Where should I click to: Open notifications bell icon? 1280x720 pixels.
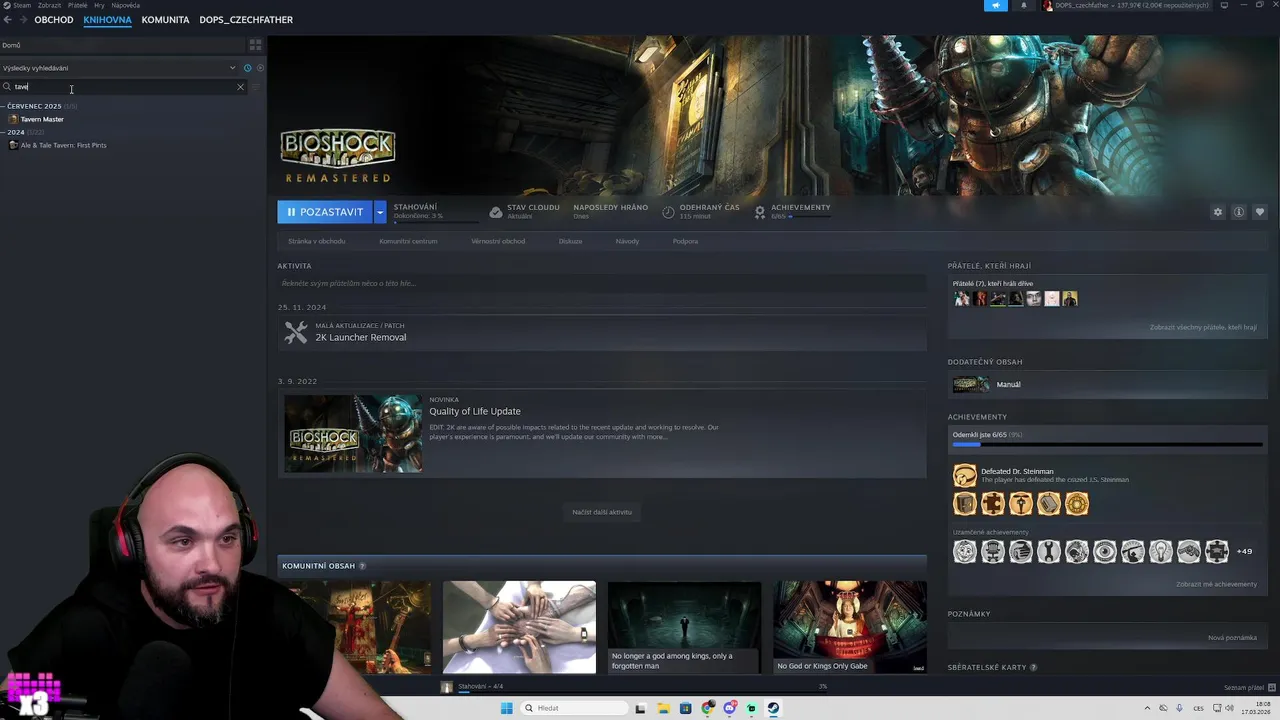[x=1023, y=5]
